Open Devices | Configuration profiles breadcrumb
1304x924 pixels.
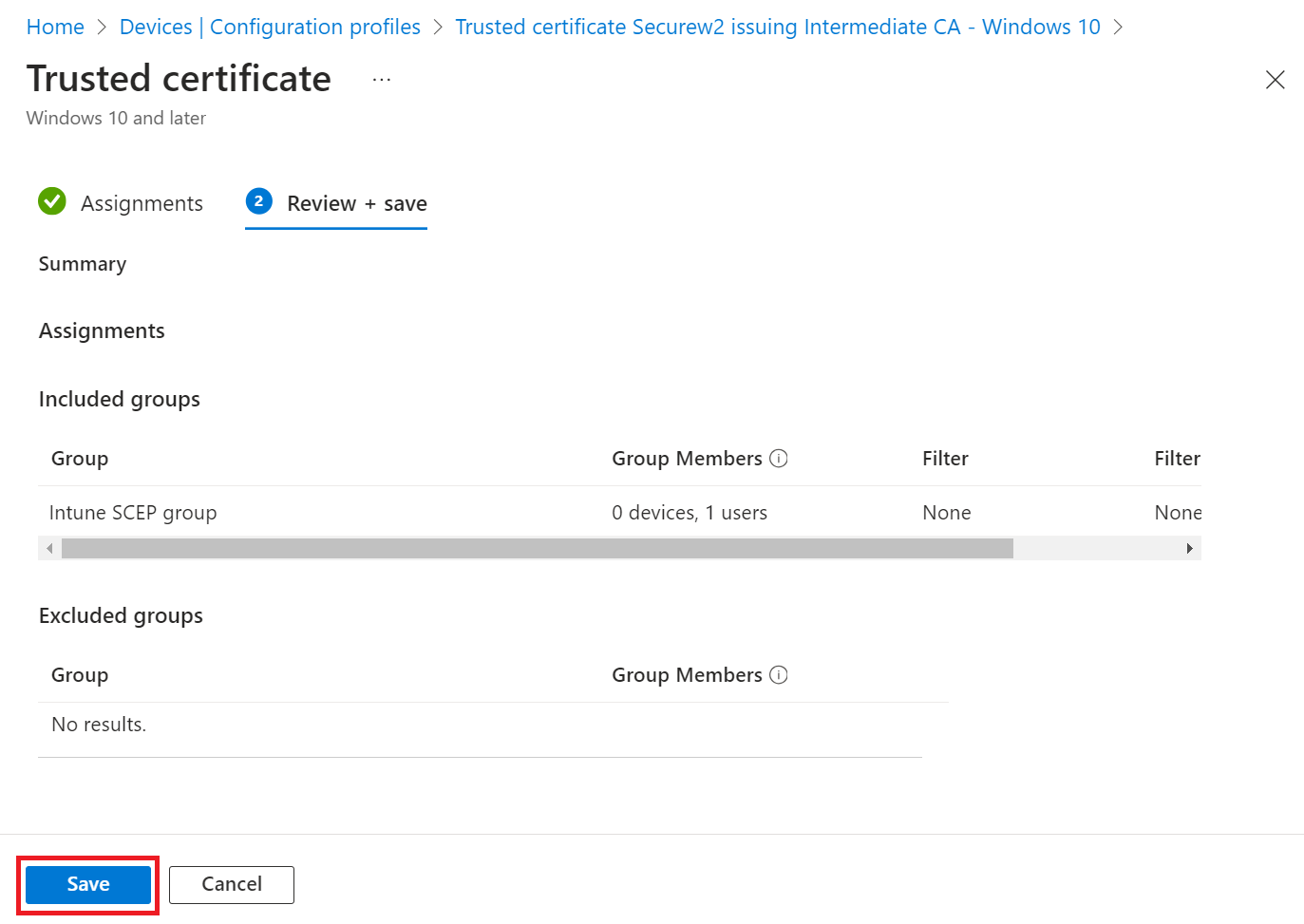pos(270,27)
